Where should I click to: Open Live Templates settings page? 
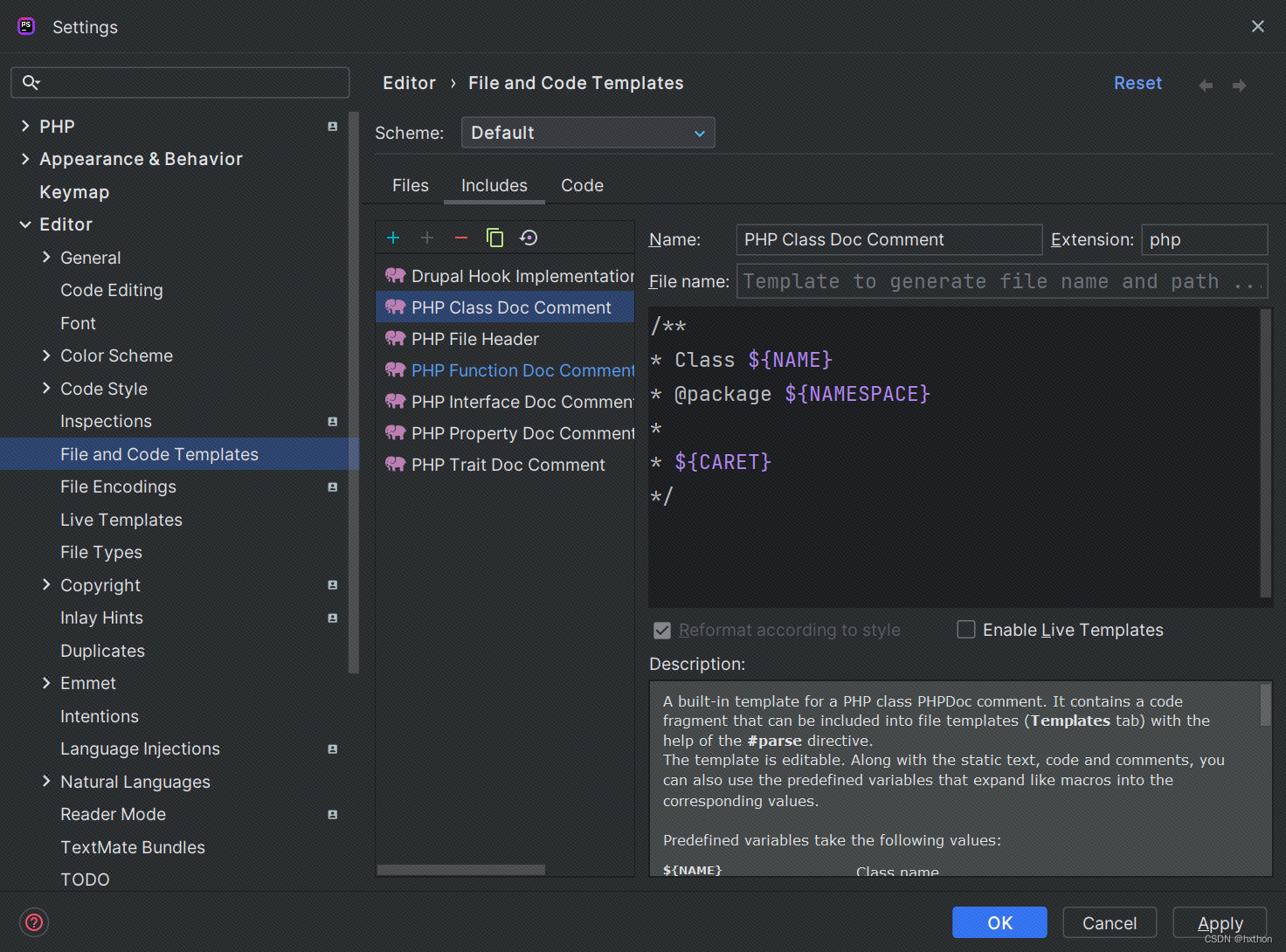pos(121,520)
